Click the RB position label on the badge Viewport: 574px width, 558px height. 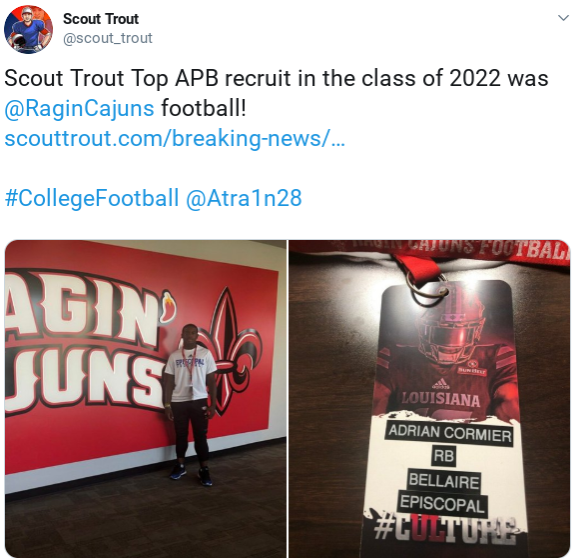click(x=444, y=456)
